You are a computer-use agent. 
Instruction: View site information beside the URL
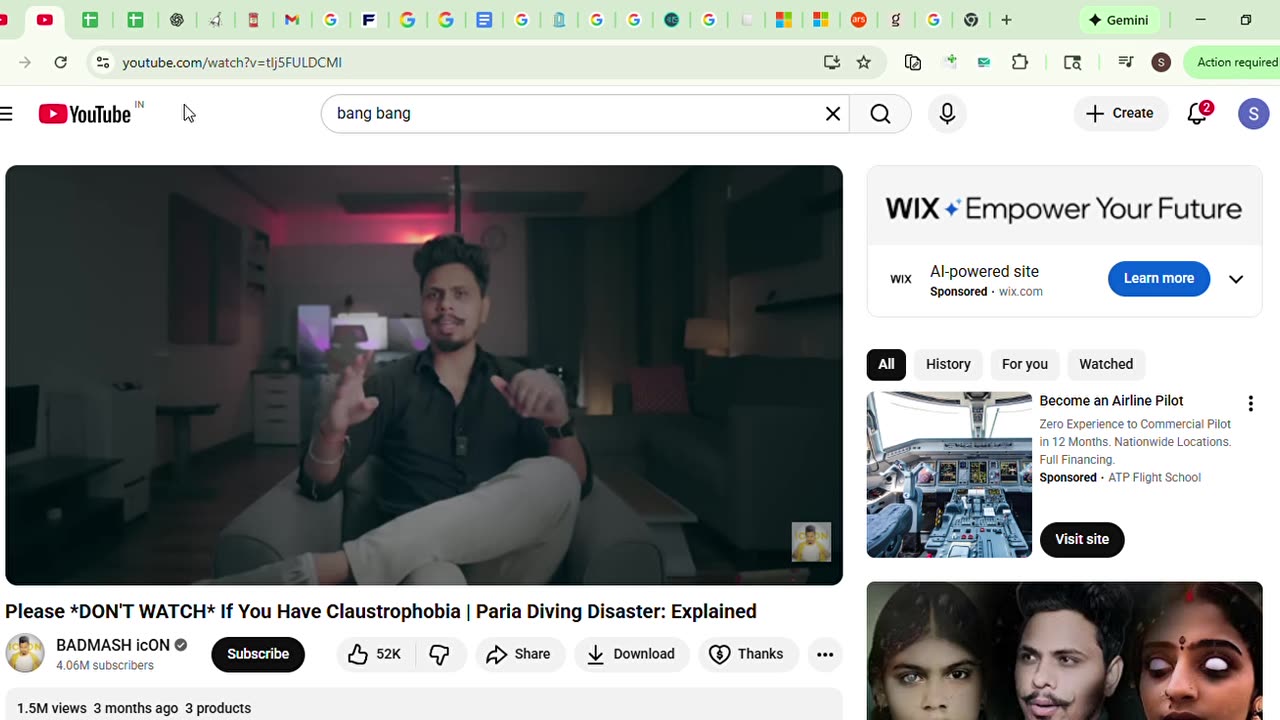pyautogui.click(x=102, y=62)
